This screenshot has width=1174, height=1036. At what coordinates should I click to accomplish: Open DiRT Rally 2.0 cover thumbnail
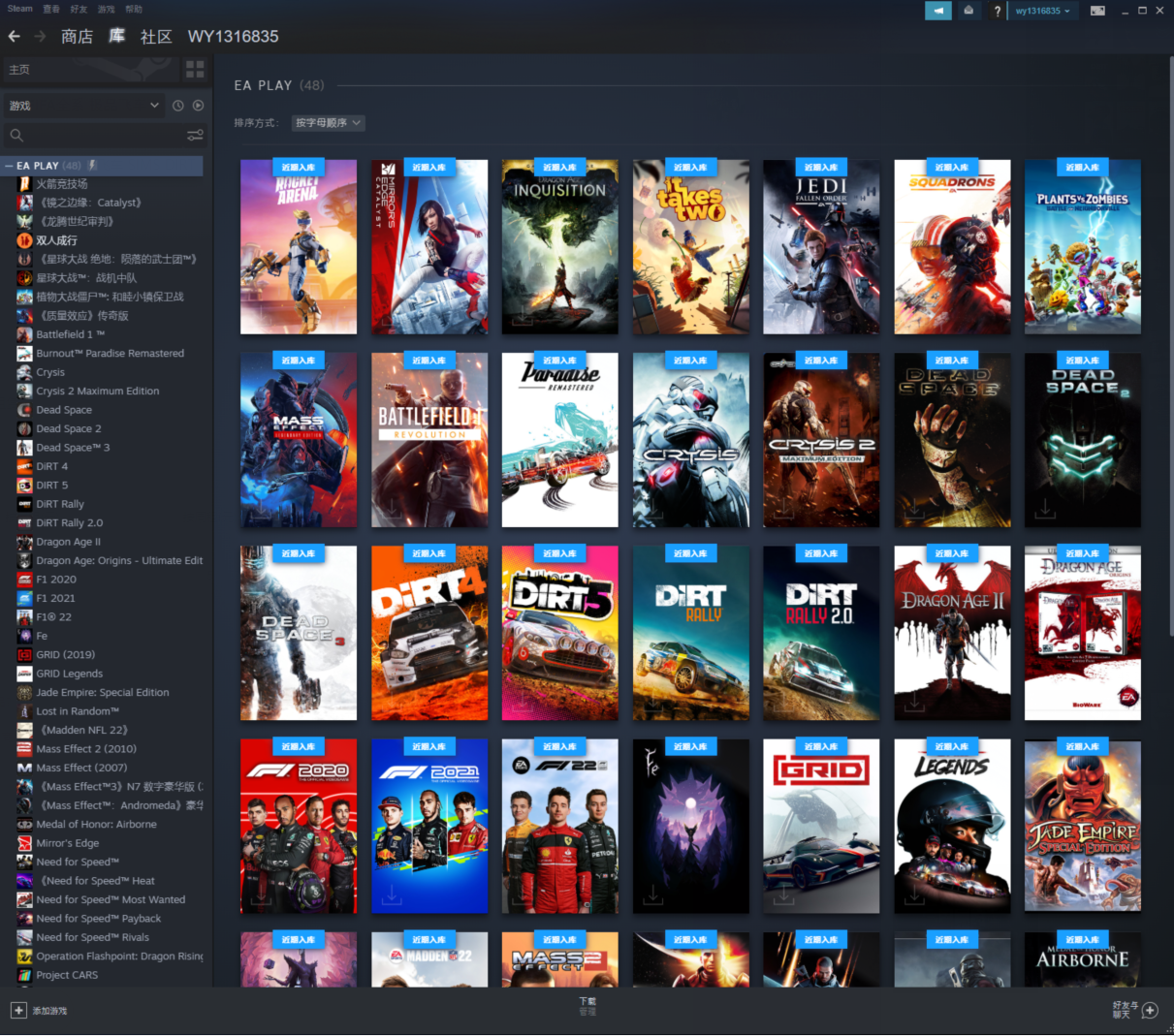pos(821,633)
